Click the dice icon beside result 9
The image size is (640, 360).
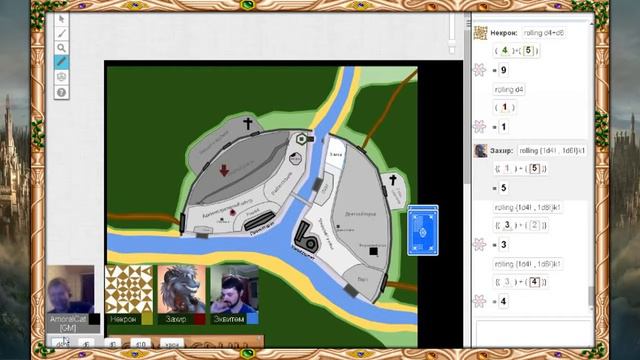pyautogui.click(x=480, y=70)
